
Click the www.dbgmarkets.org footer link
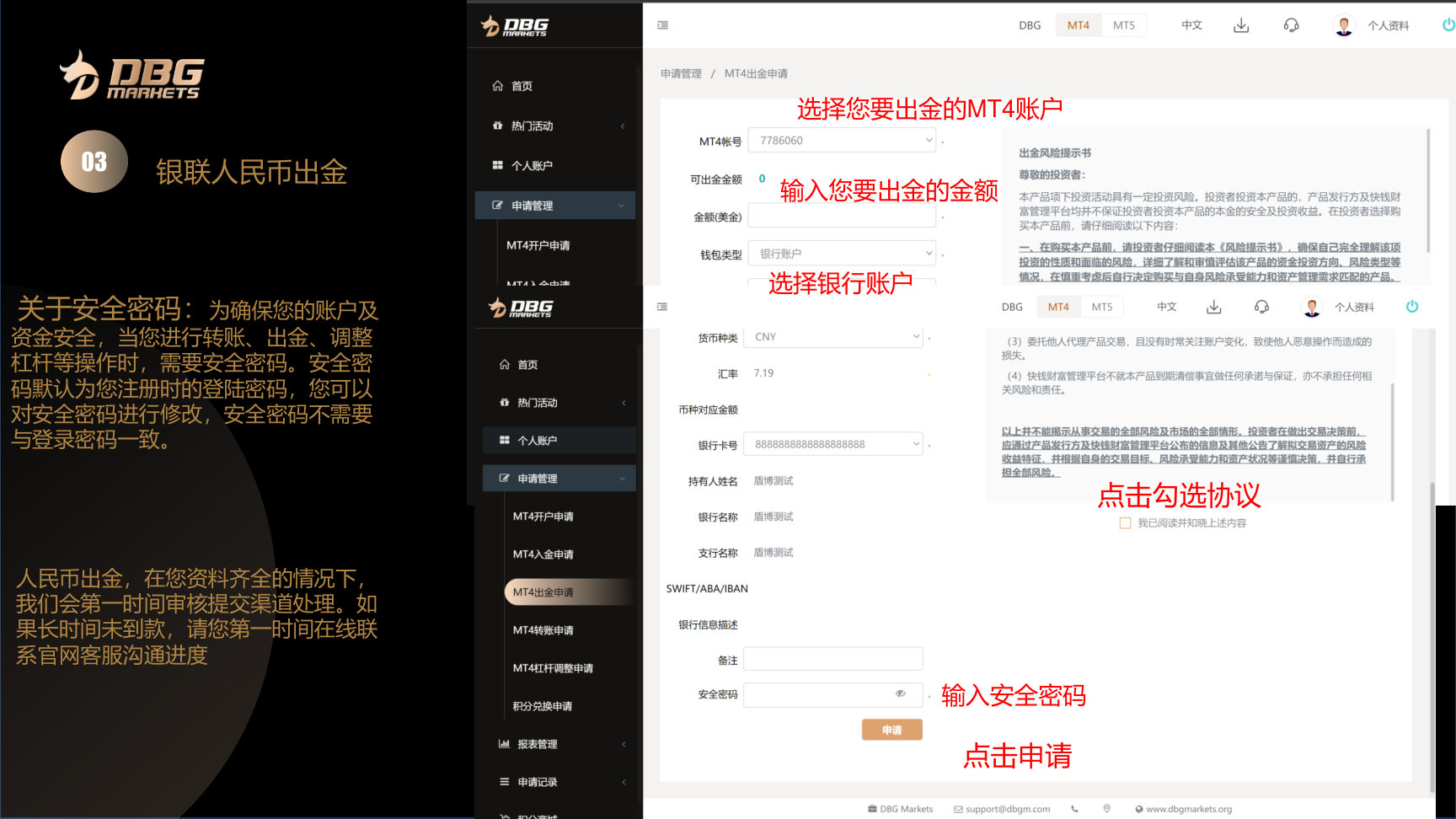(1183, 809)
